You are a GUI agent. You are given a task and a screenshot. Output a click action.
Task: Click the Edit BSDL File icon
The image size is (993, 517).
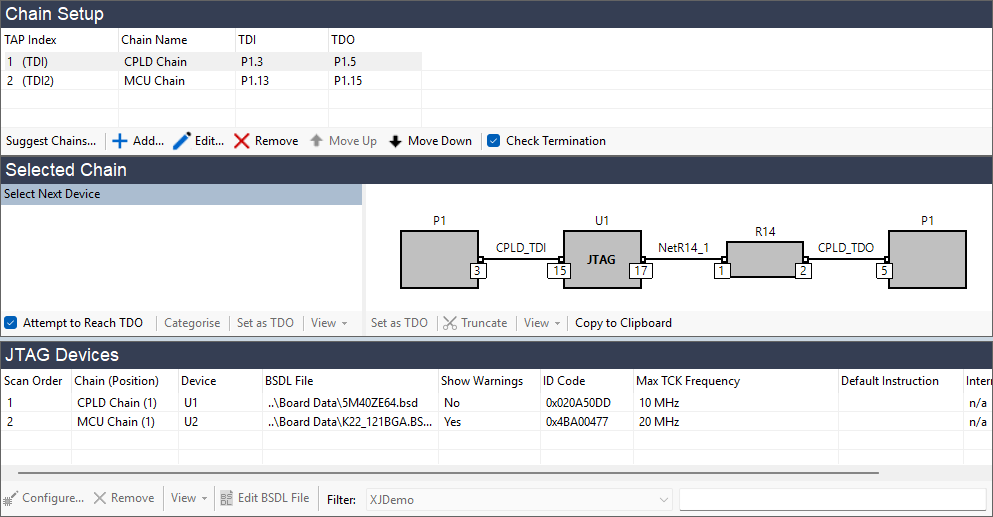(227, 498)
